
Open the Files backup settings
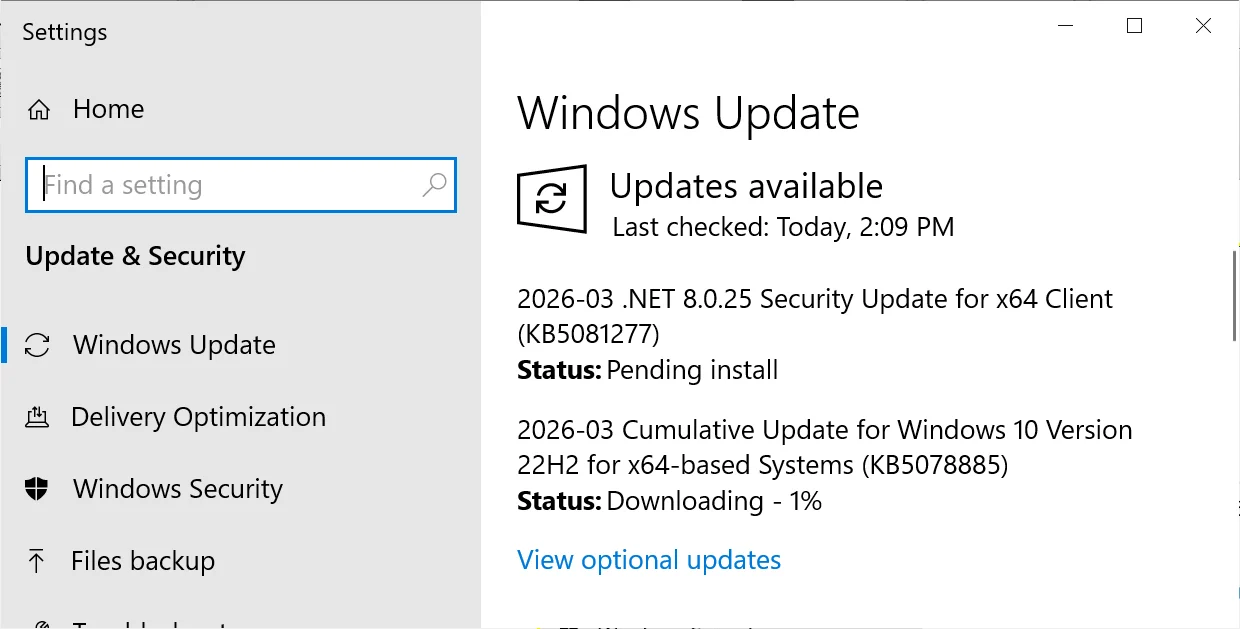click(x=142, y=560)
